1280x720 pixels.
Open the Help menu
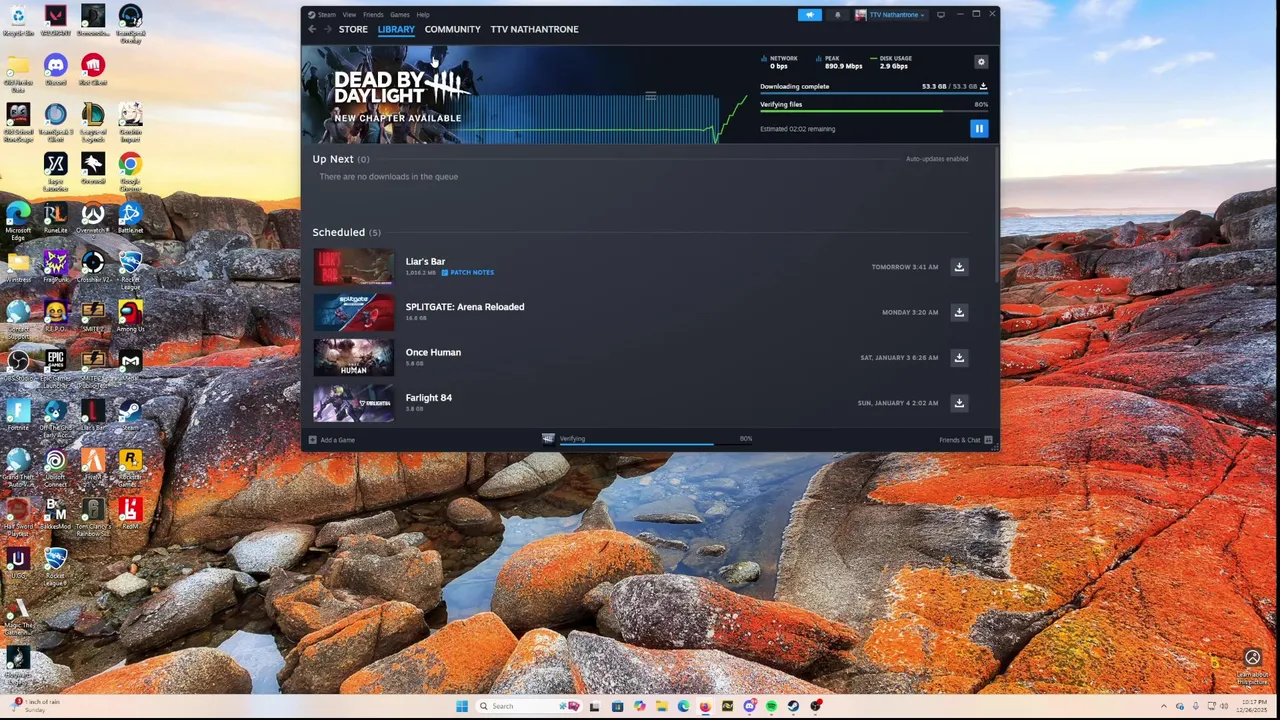coord(423,15)
